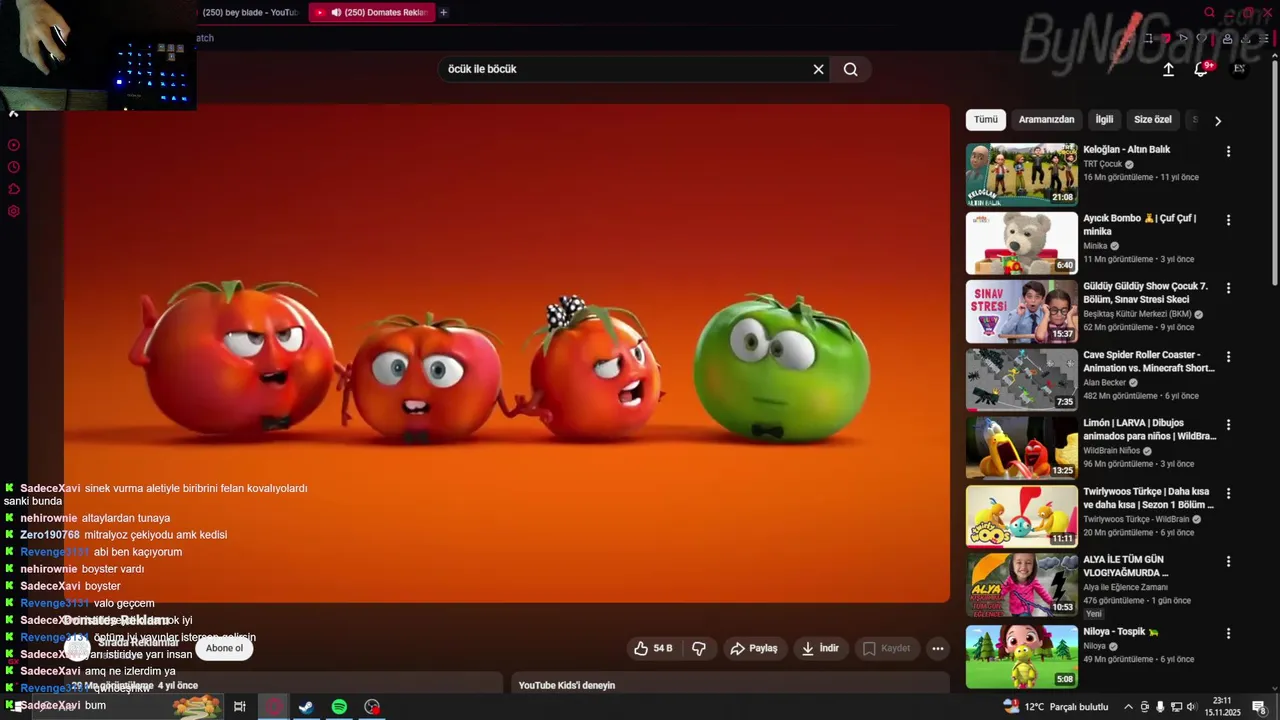Open the more actions ellipsis under video
The height and width of the screenshot is (720, 1280).
pyautogui.click(x=937, y=648)
